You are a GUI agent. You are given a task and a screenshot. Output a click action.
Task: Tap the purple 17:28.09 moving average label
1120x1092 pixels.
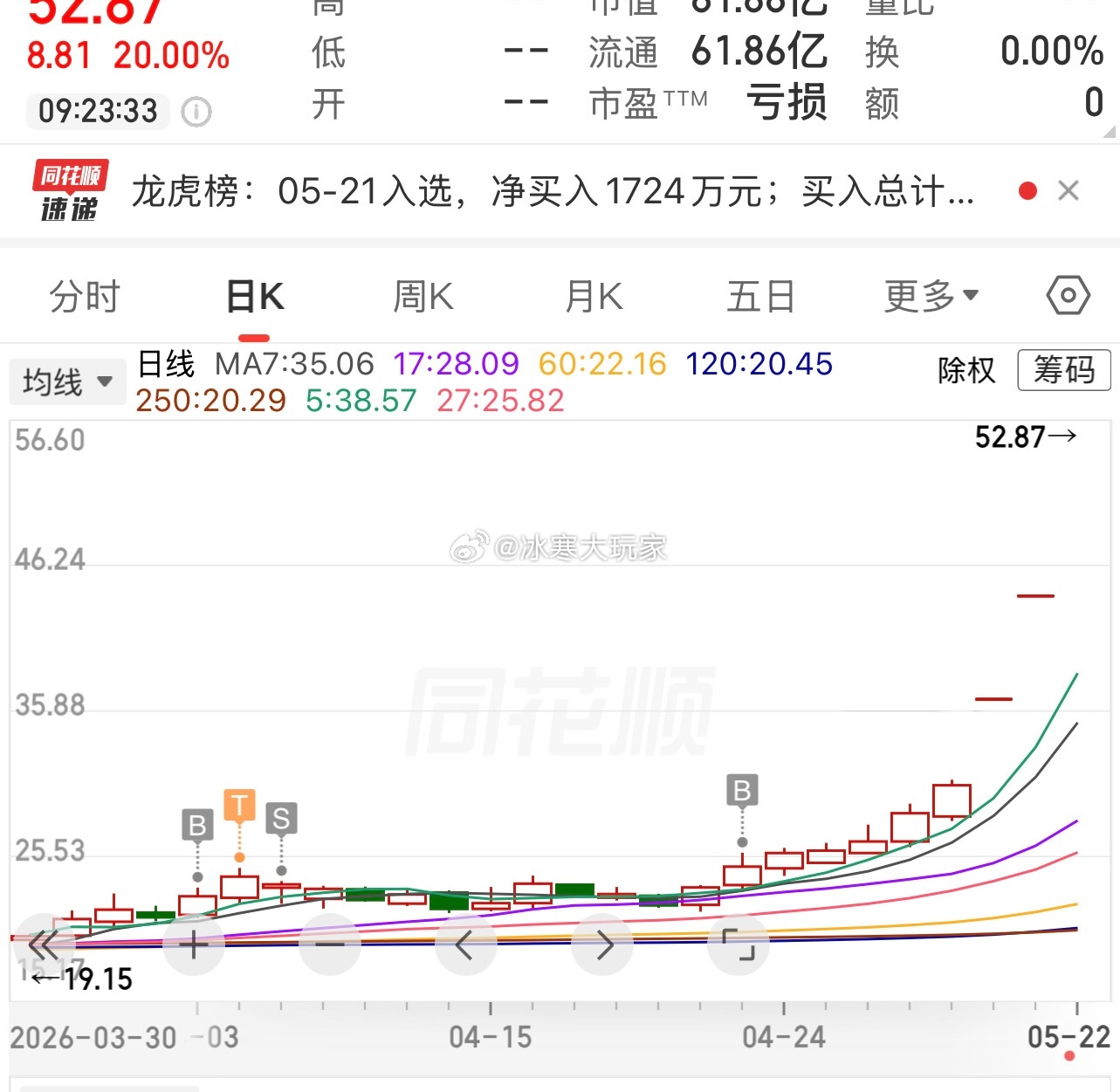[x=456, y=364]
